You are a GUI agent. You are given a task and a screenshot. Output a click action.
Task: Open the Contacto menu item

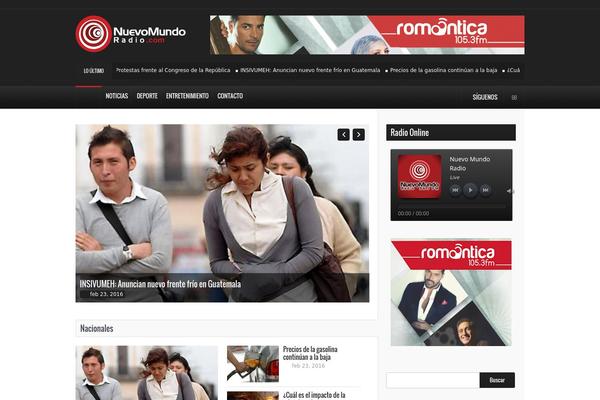(230, 96)
